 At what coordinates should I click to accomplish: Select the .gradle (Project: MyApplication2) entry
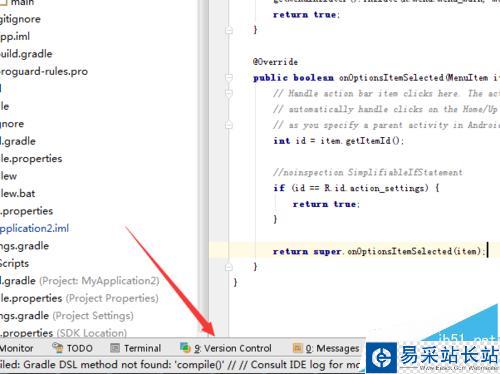point(80,281)
